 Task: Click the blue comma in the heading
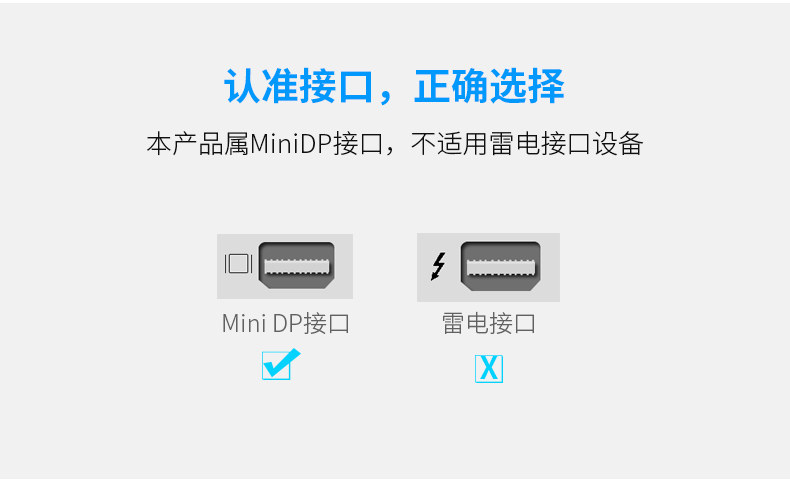[386, 96]
